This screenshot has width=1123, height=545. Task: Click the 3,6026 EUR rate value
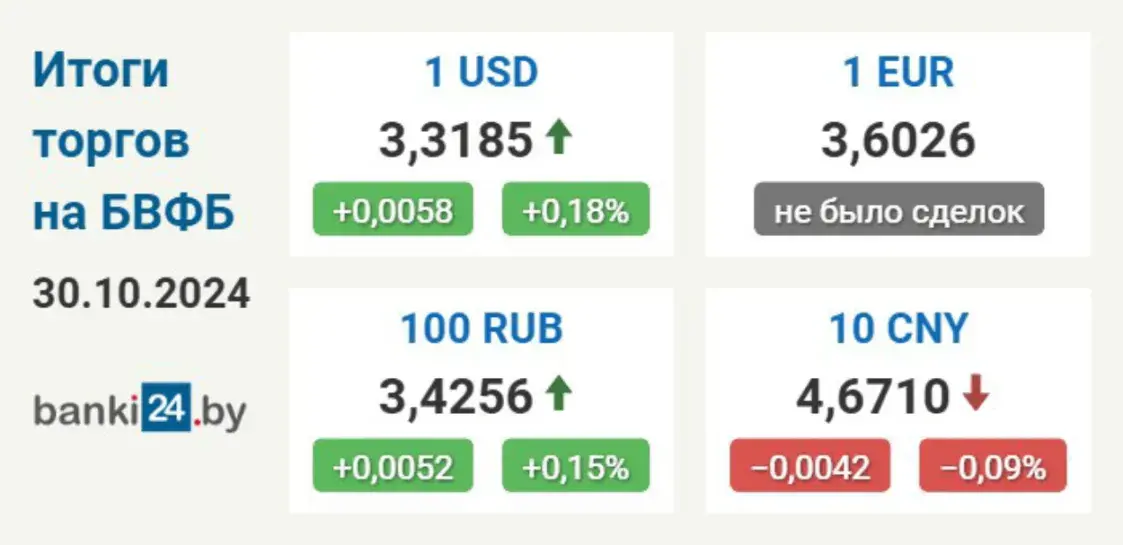[x=898, y=140]
